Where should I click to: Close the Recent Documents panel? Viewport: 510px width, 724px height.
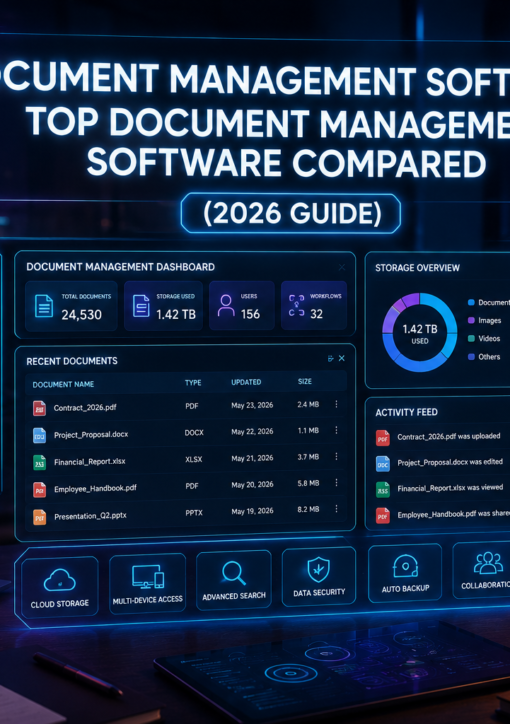pyautogui.click(x=342, y=358)
